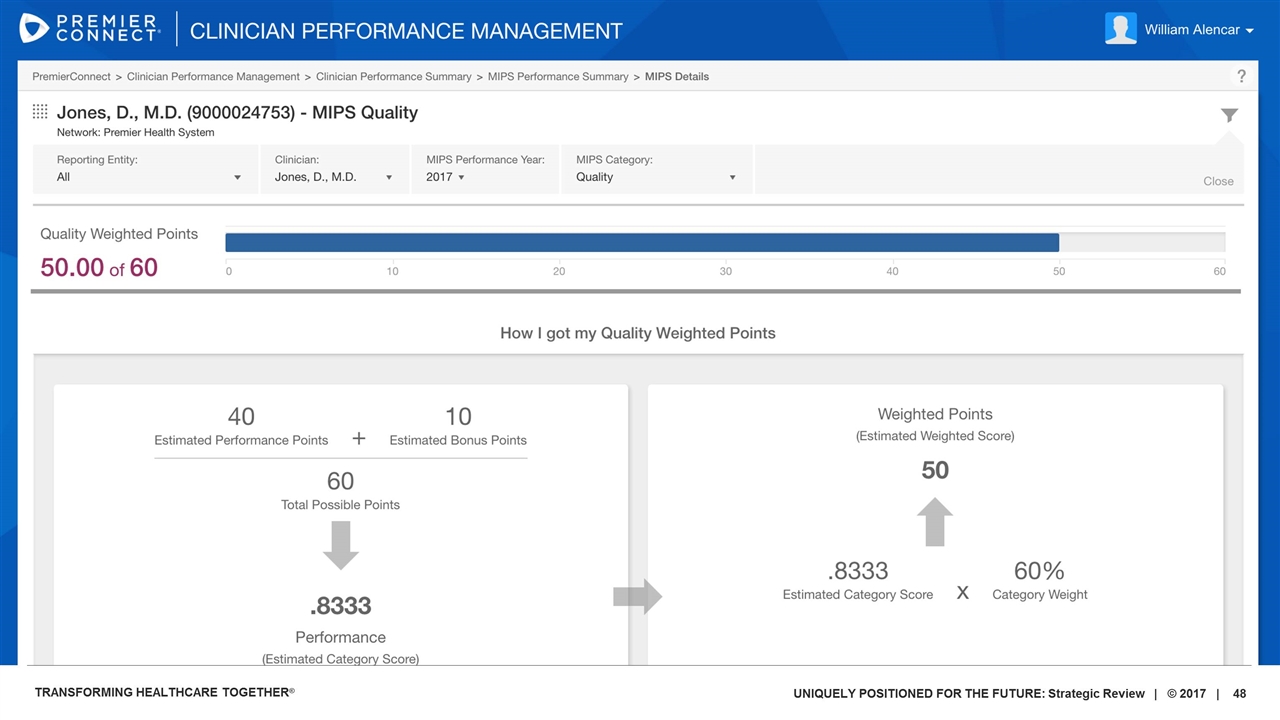This screenshot has width=1280, height=720.
Task: Click the up arrow below Weighted Points 50
Action: 935,522
